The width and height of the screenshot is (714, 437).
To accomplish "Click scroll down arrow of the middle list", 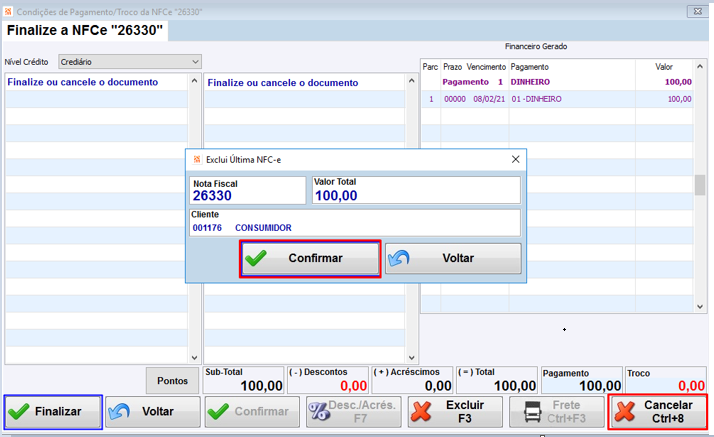I will coord(412,358).
